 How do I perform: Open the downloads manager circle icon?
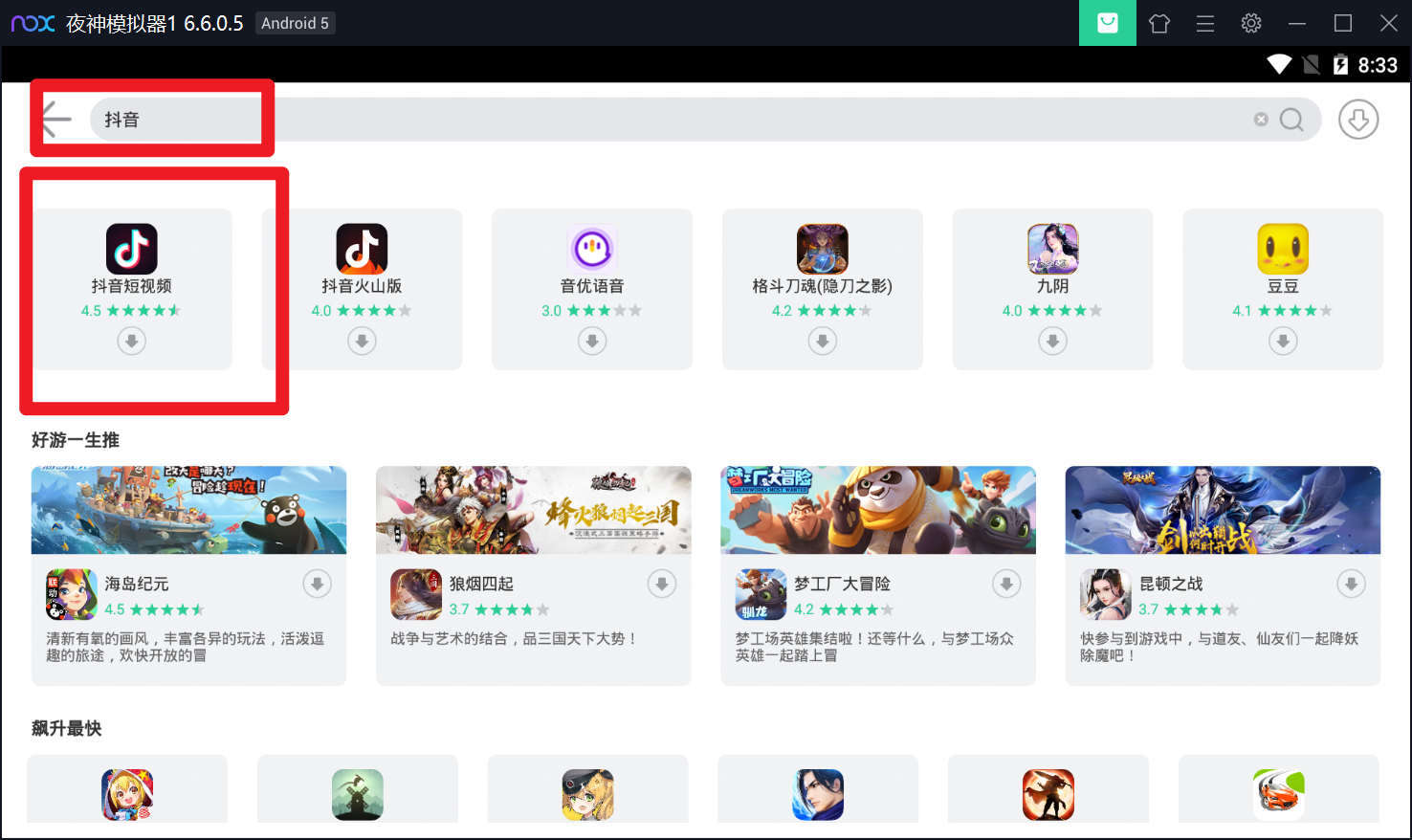pos(1358,120)
